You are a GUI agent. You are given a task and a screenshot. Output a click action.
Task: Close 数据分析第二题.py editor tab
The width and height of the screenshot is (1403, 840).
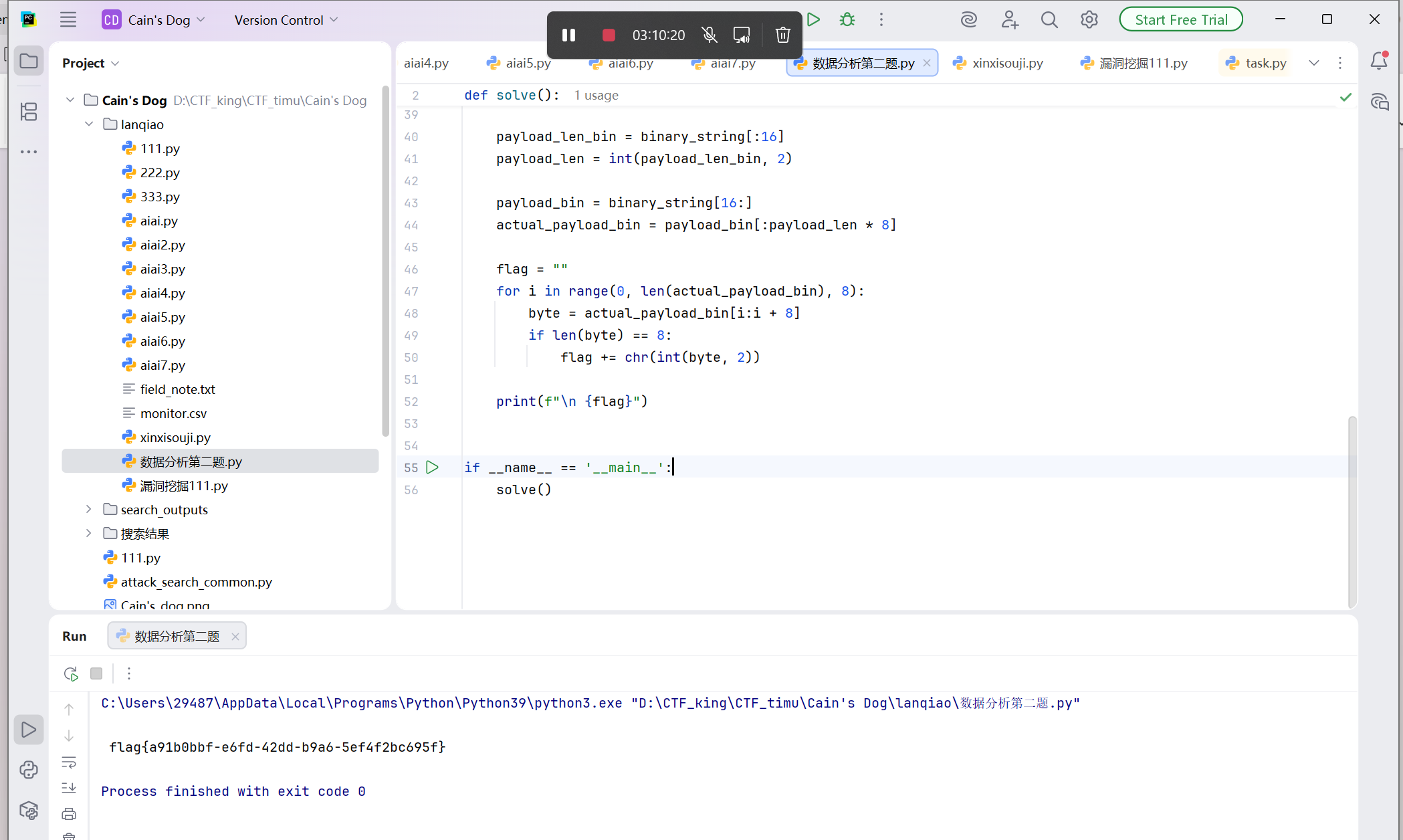[x=927, y=63]
